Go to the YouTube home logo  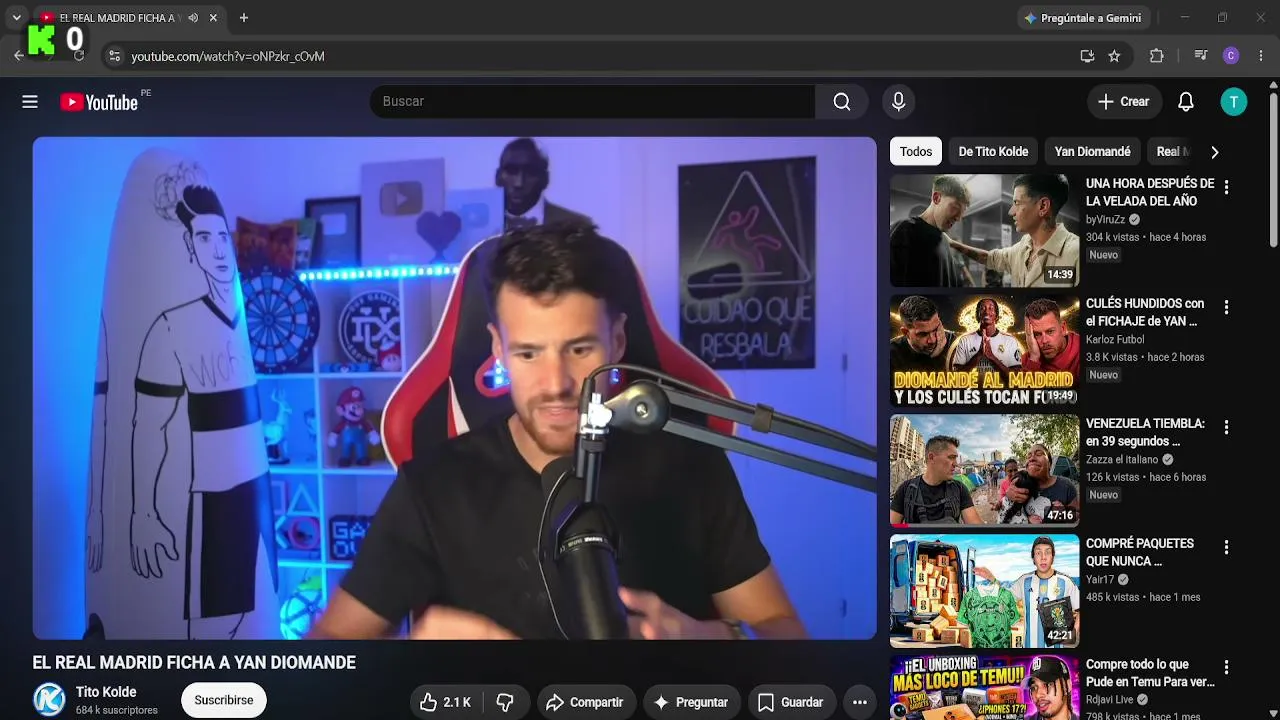point(99,102)
